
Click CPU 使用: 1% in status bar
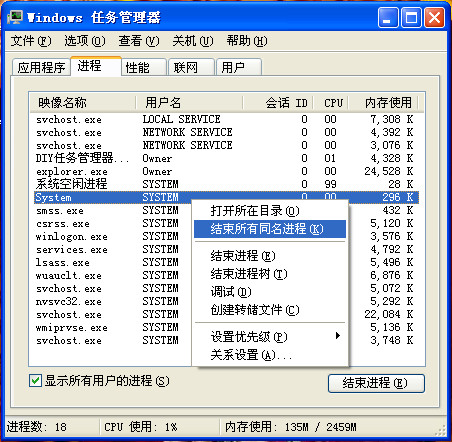141,427
